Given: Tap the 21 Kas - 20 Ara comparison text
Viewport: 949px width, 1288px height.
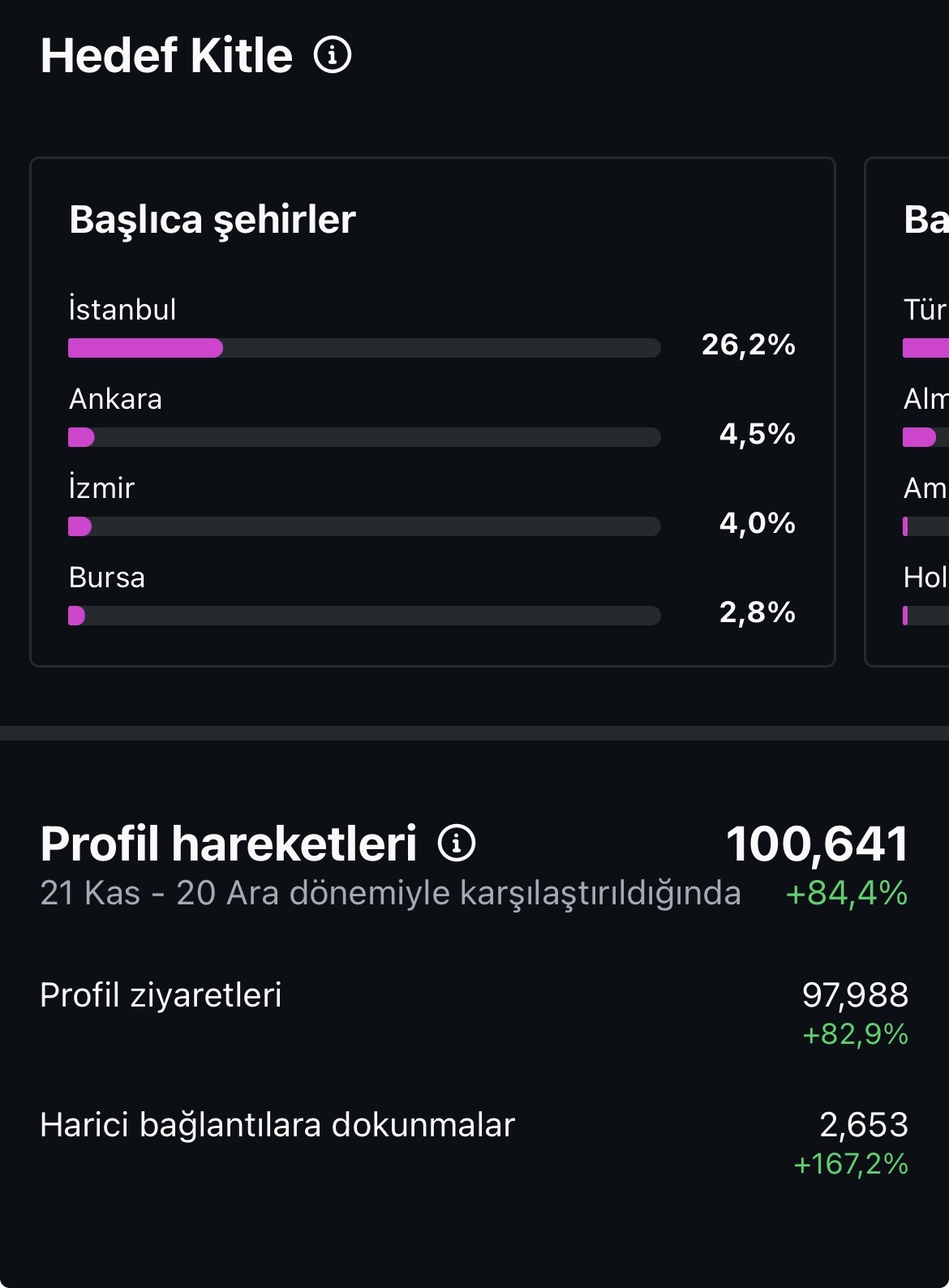Looking at the screenshot, I should click(x=390, y=893).
